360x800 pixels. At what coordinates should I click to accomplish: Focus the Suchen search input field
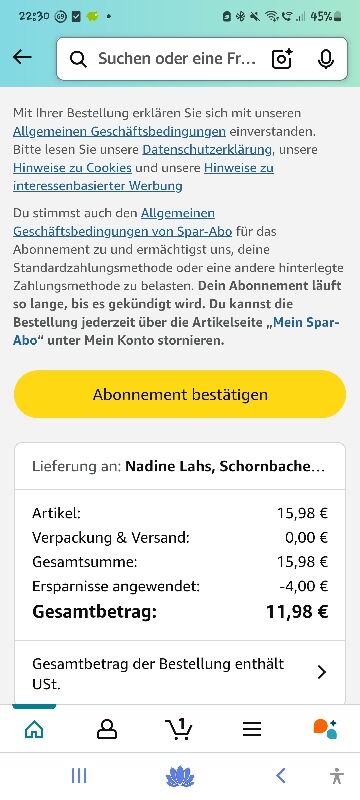(x=176, y=59)
